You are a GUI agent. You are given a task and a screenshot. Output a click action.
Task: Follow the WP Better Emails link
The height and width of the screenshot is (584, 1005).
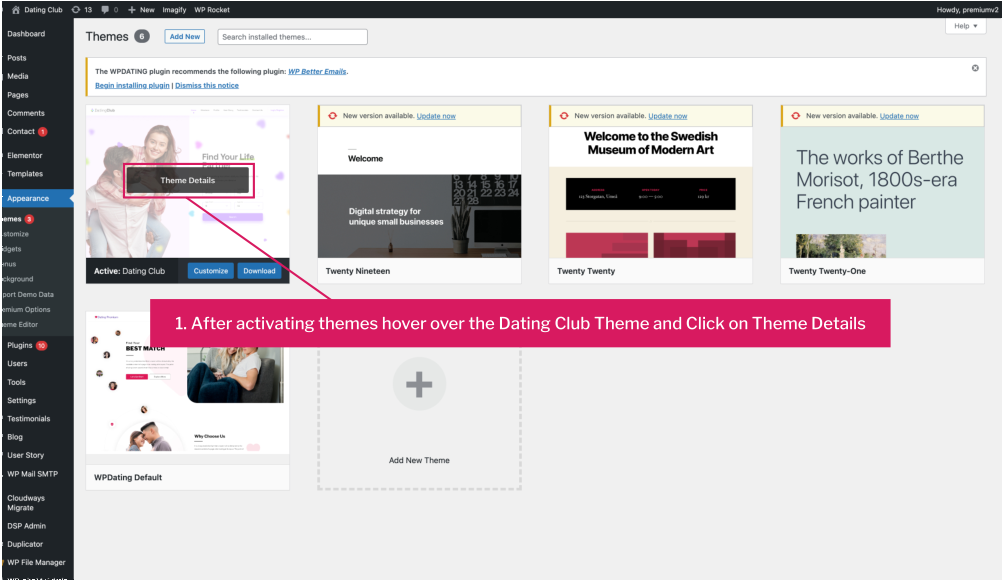click(x=317, y=72)
